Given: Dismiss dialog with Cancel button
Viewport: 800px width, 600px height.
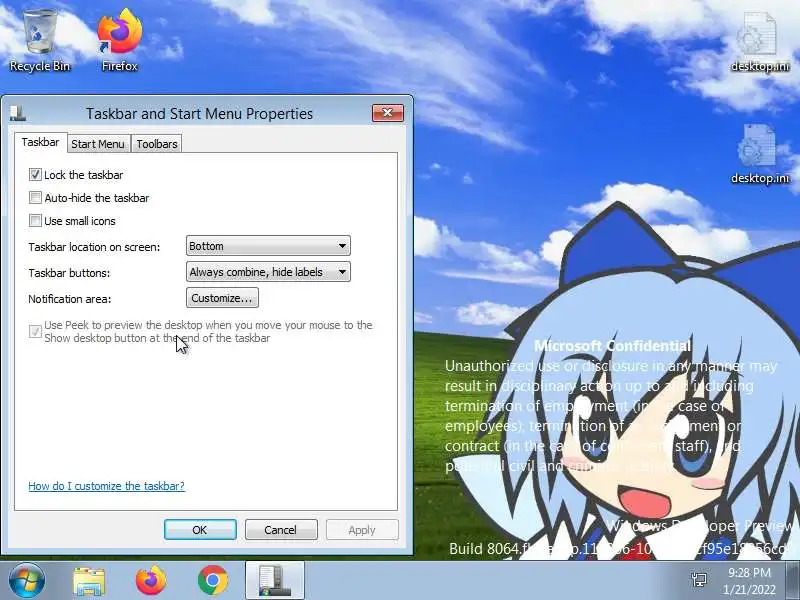Looking at the screenshot, I should [281, 530].
